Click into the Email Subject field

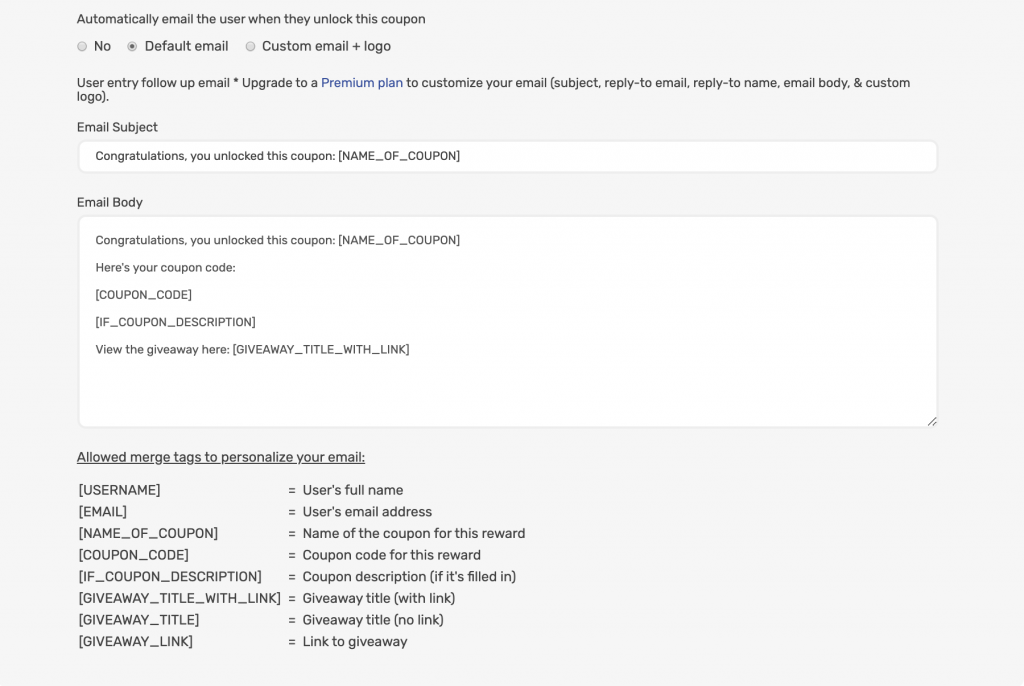pyautogui.click(x=507, y=156)
